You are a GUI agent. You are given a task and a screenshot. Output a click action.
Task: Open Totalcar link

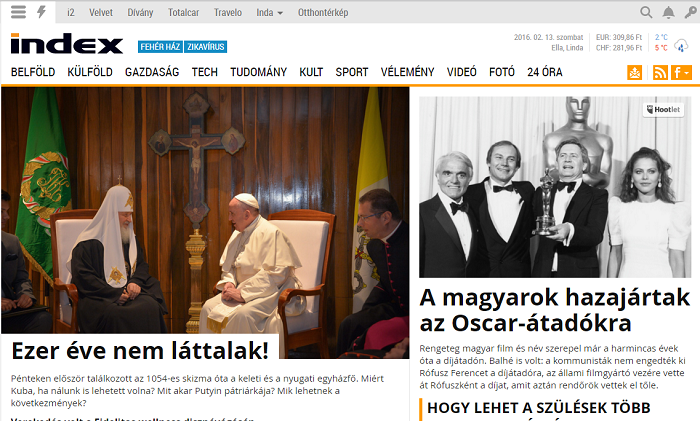coord(183,13)
